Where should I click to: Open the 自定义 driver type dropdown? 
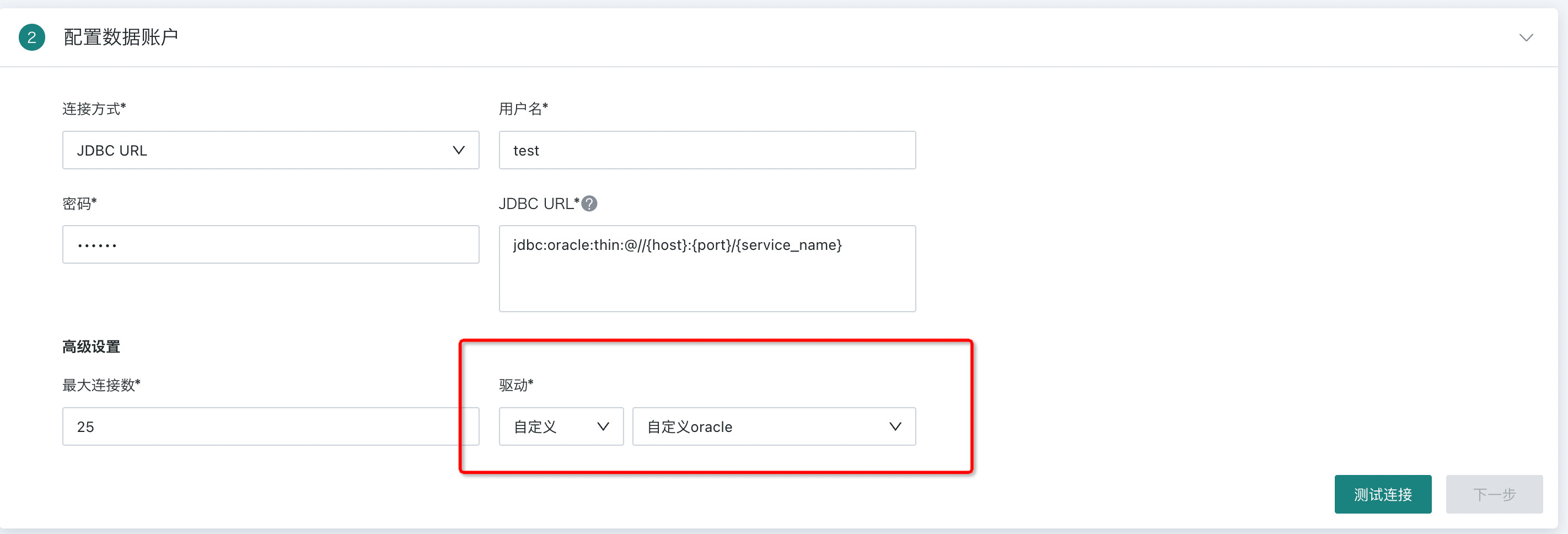click(561, 426)
